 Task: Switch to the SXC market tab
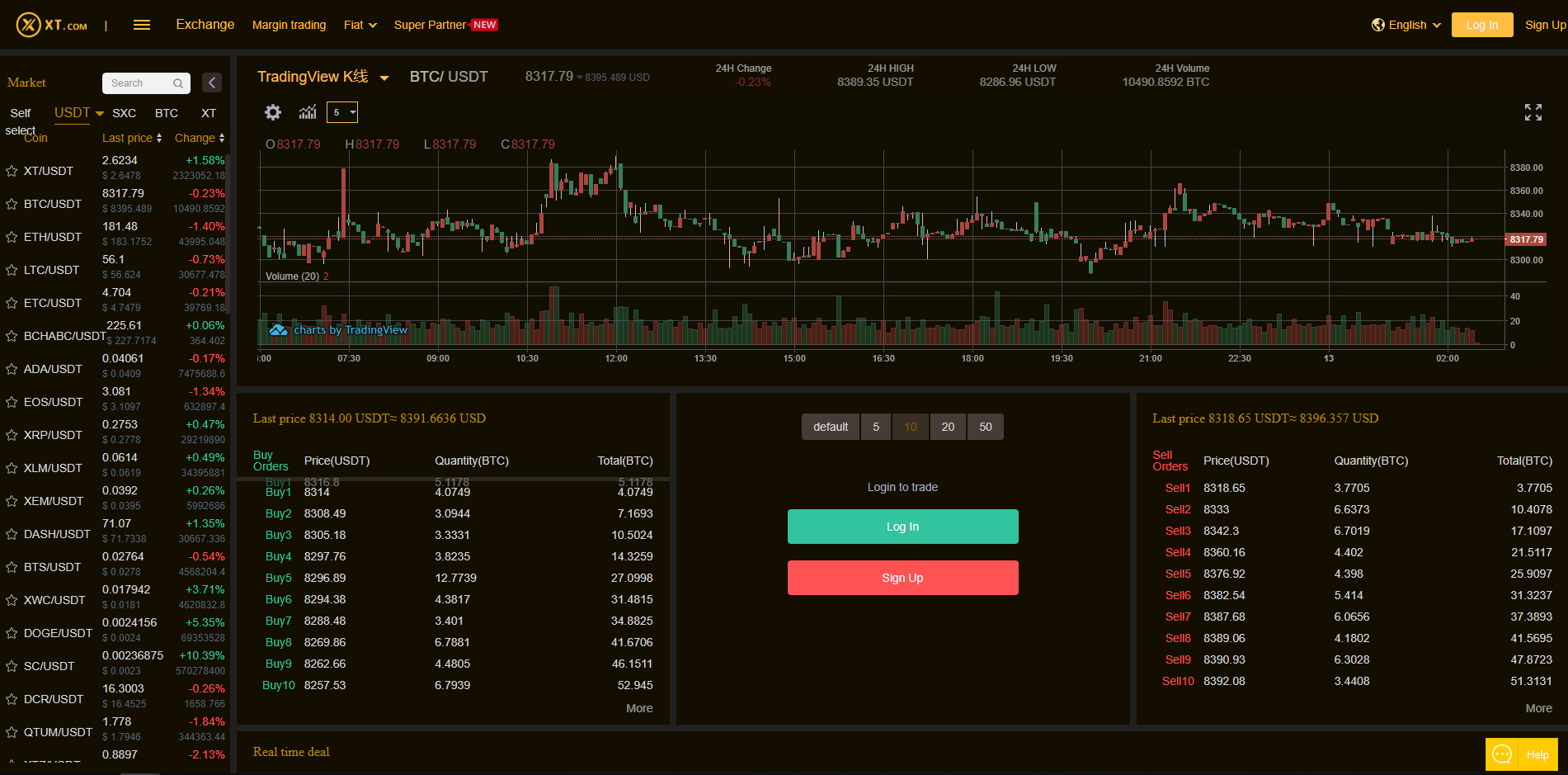pos(124,113)
